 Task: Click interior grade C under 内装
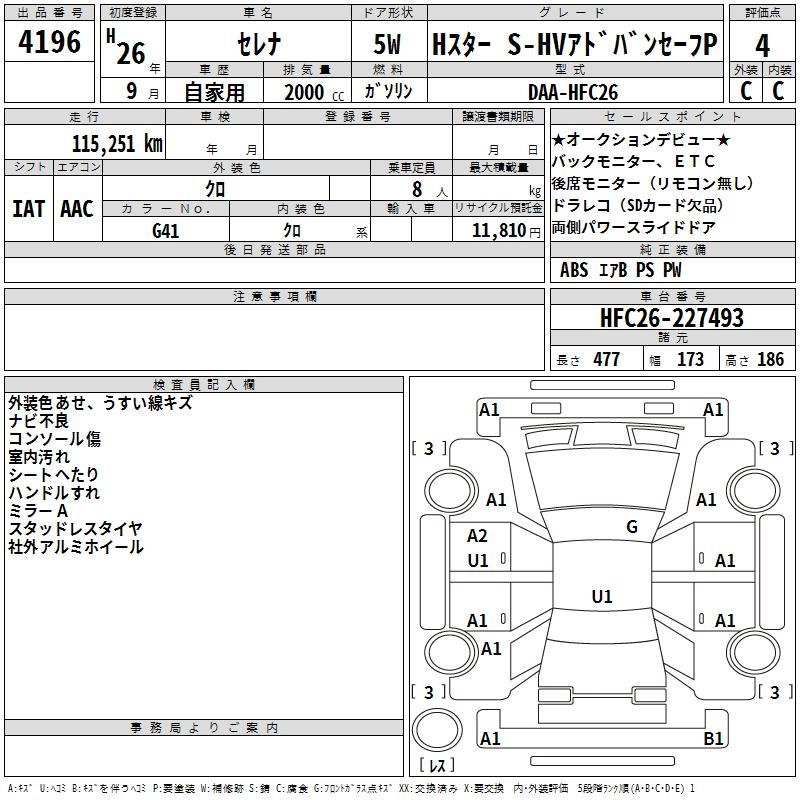[778, 91]
